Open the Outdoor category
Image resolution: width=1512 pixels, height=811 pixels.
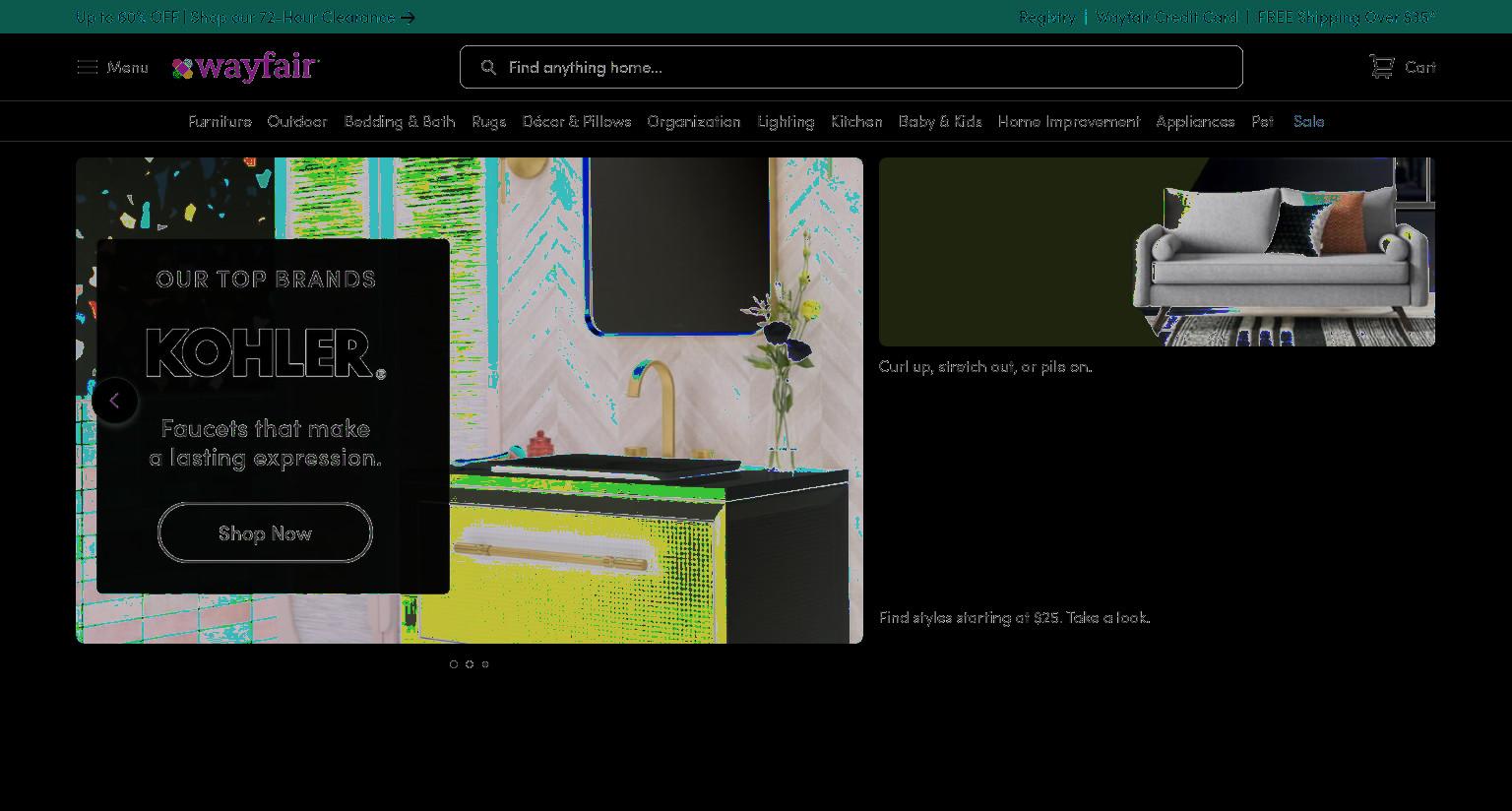coord(297,121)
